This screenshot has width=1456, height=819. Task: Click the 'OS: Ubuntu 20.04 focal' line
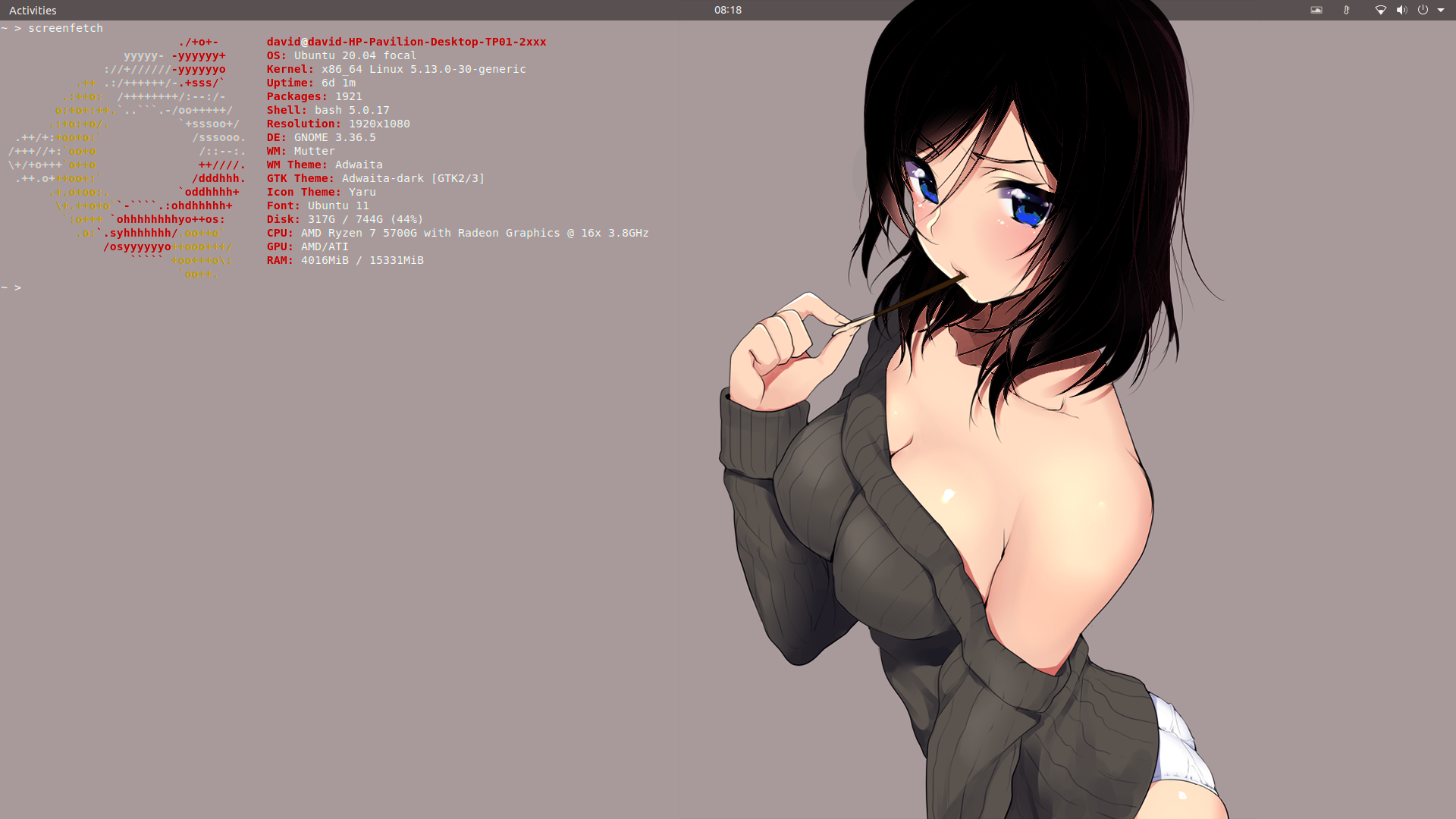(x=341, y=55)
